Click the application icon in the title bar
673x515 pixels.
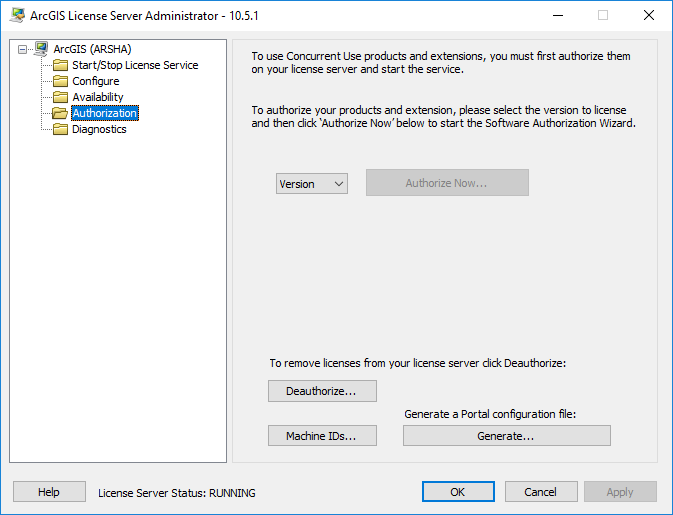pyautogui.click(x=17, y=15)
